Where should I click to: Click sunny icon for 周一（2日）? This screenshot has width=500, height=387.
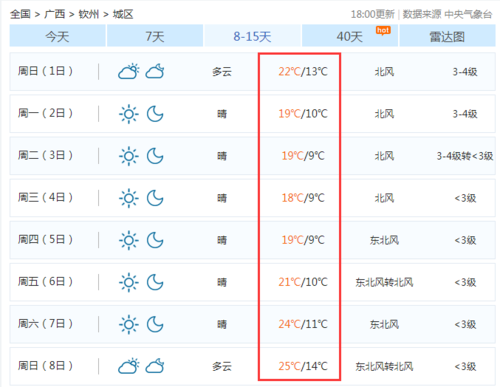129,114
